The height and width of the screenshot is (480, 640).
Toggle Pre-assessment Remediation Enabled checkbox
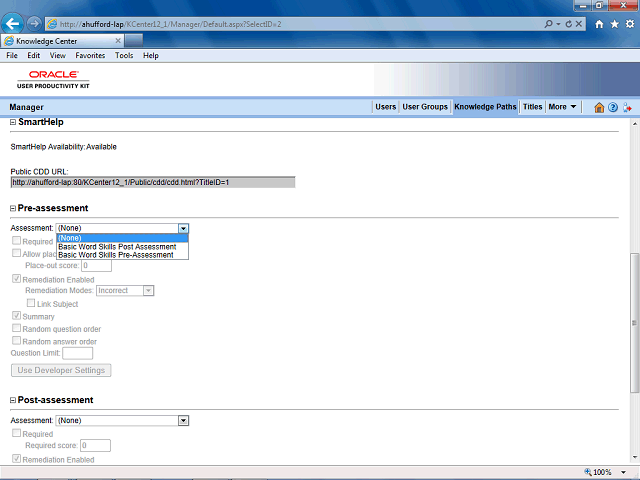pyautogui.click(x=16, y=279)
